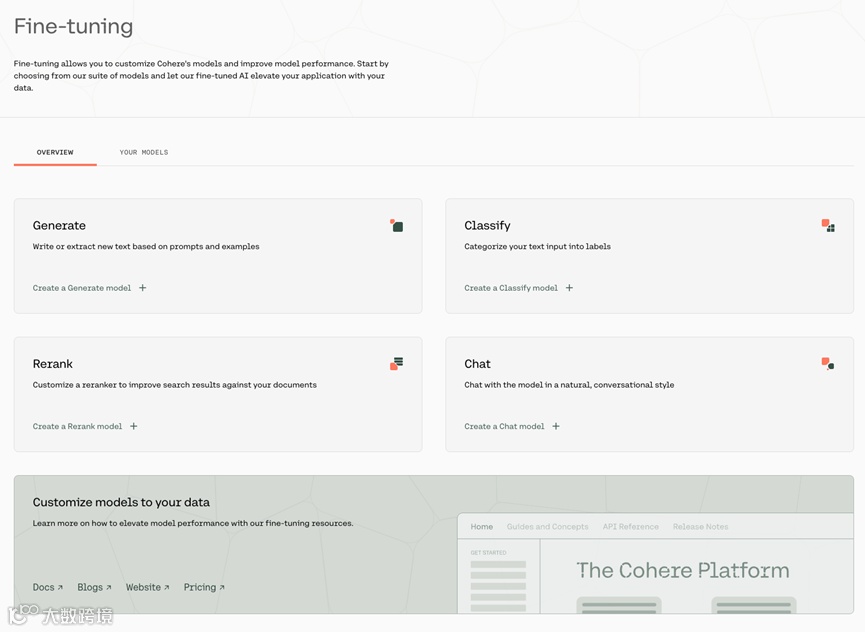Viewport: 865px width, 632px height.
Task: Click the Classify card icon
Action: click(828, 226)
